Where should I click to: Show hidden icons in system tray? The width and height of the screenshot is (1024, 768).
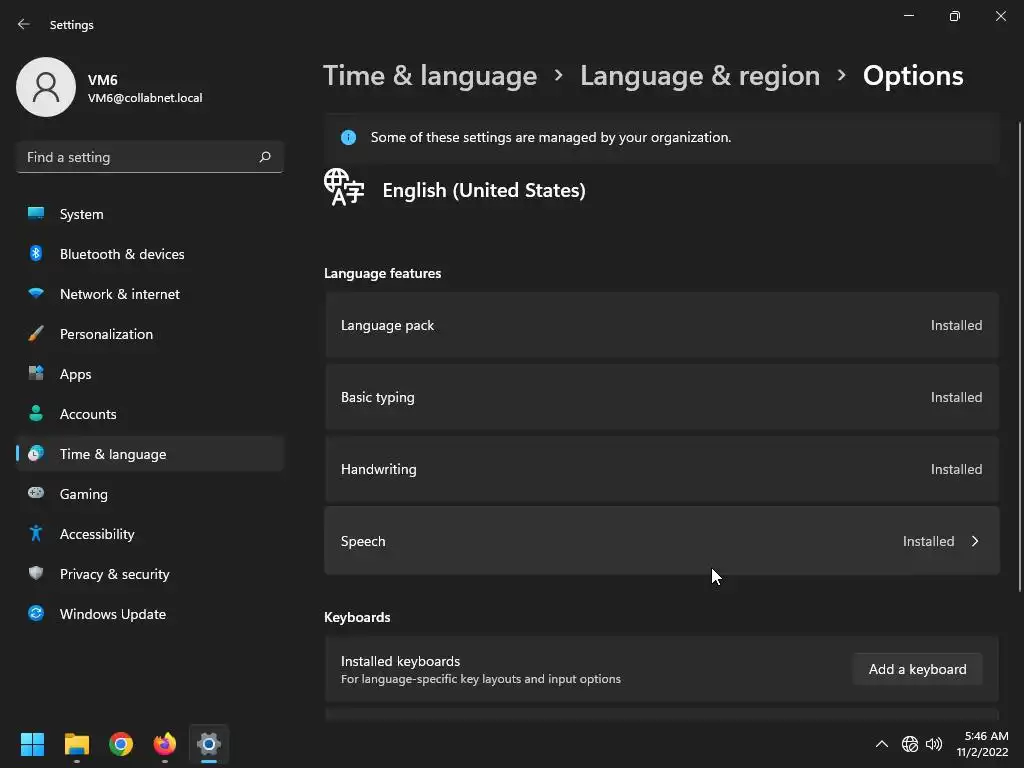(881, 744)
